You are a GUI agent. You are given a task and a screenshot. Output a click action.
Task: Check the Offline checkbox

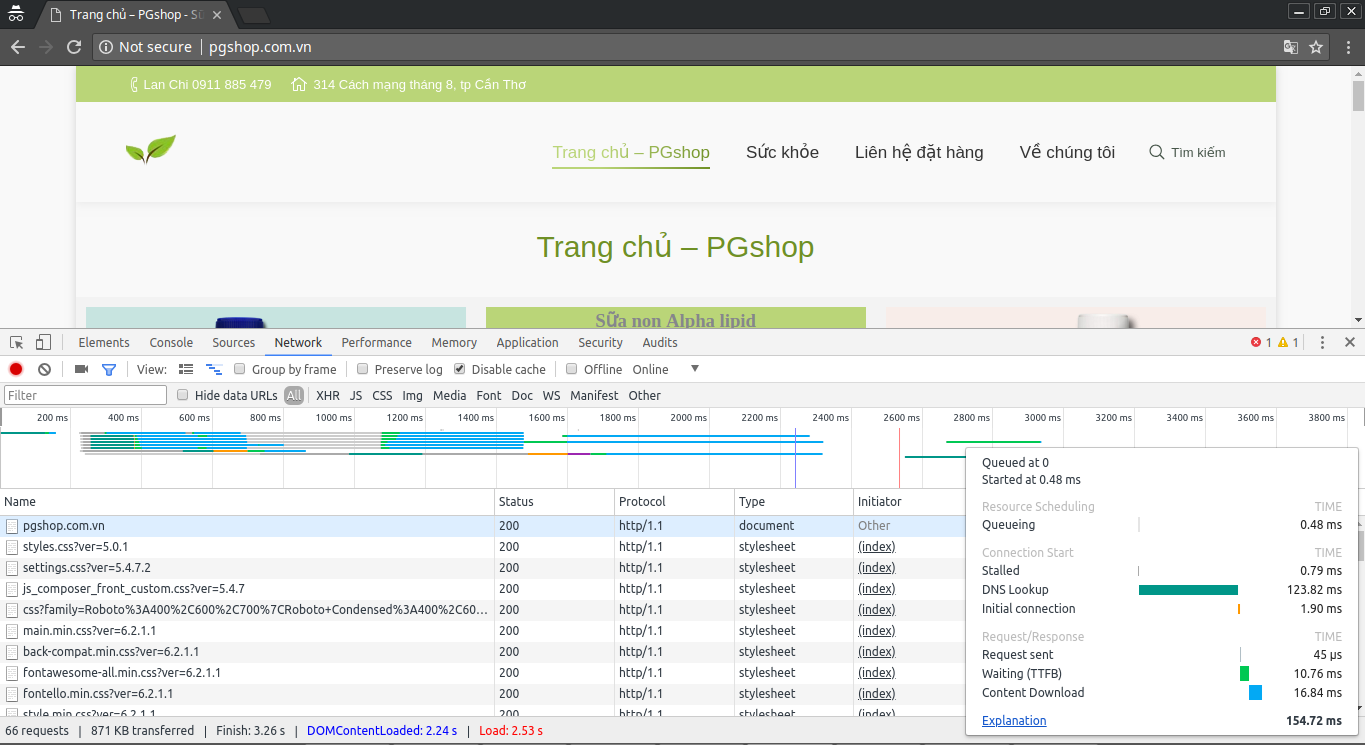point(572,369)
